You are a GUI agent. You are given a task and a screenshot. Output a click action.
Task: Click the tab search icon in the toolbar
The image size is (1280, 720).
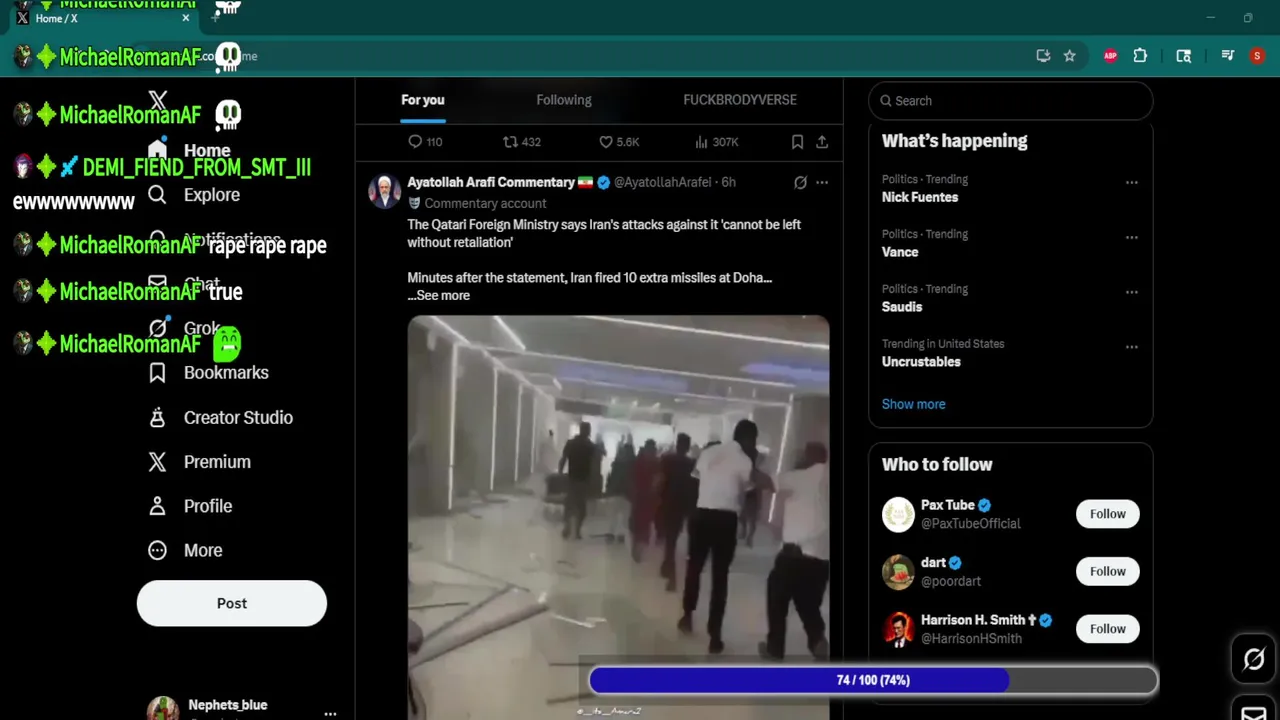(x=1184, y=56)
